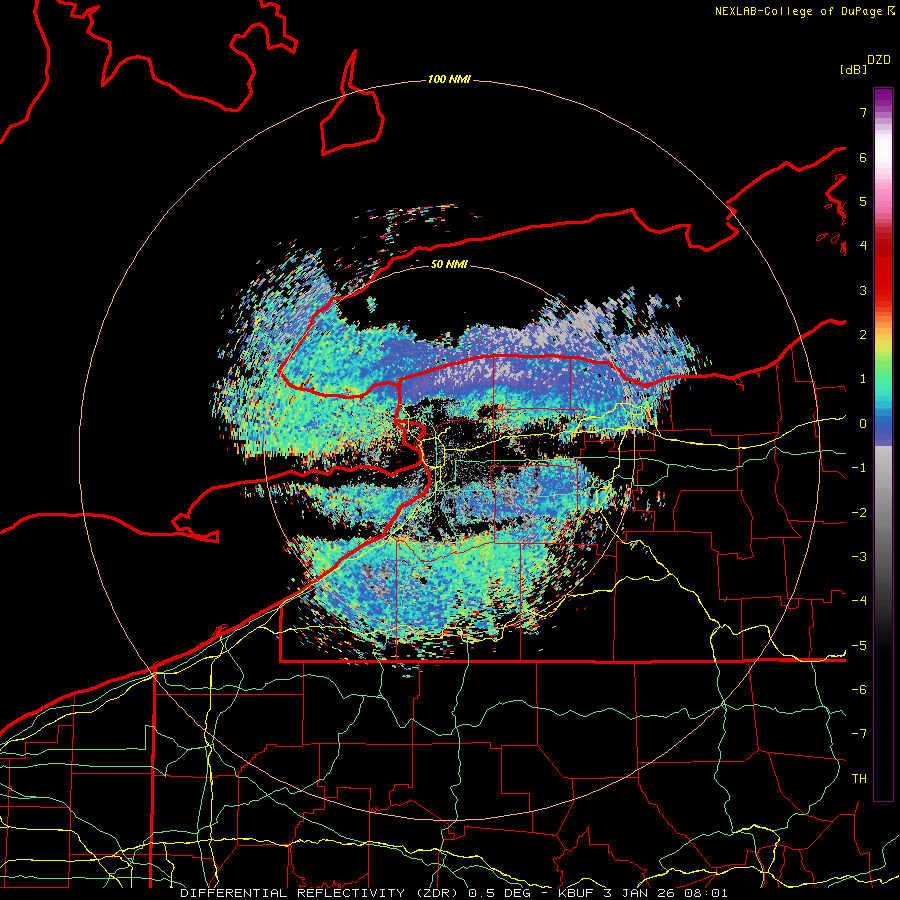Click the TH threshold label on the scale
Image resolution: width=900 pixels, height=900 pixels.
859,779
